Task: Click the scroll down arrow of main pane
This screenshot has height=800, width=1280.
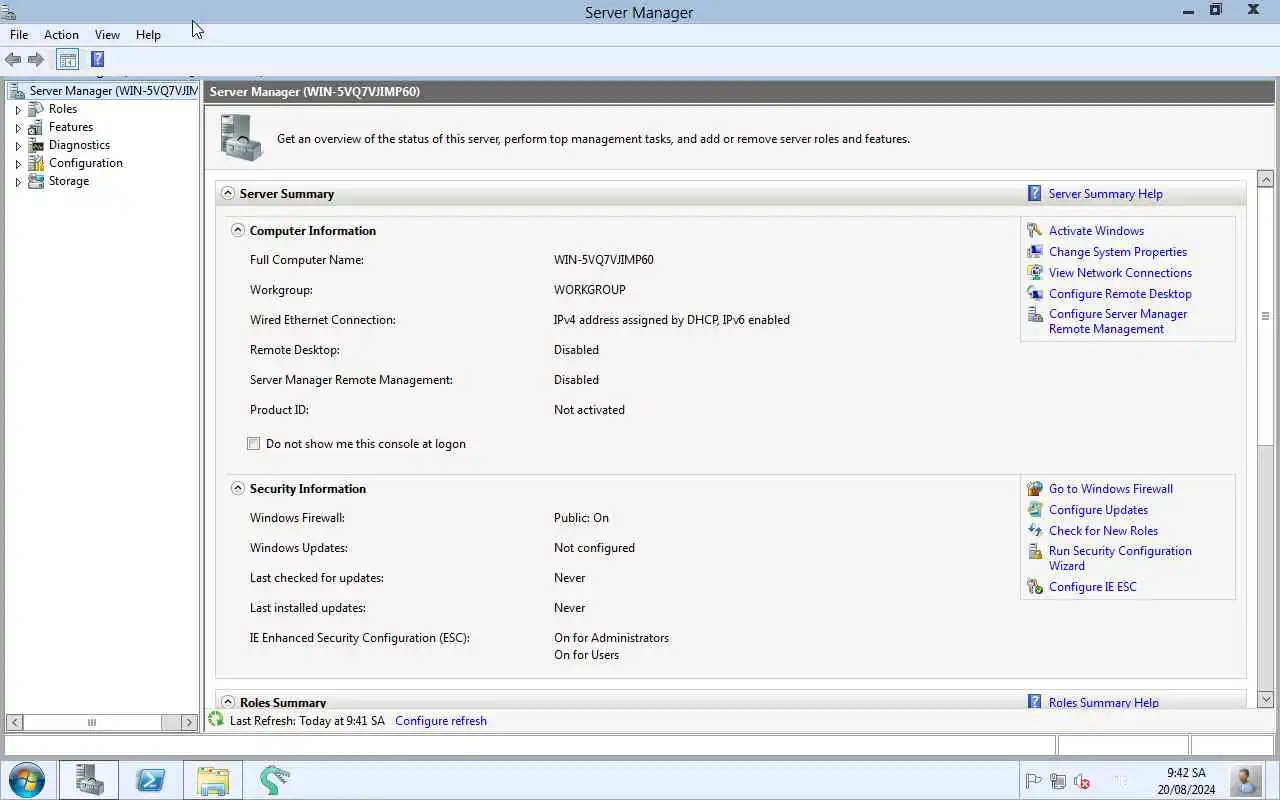Action: point(1265,699)
